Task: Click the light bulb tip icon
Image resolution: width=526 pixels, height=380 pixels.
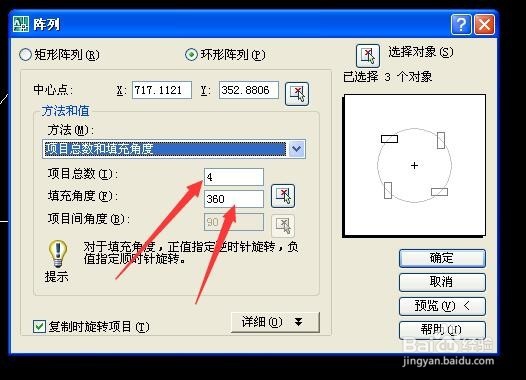Action: tap(58, 253)
